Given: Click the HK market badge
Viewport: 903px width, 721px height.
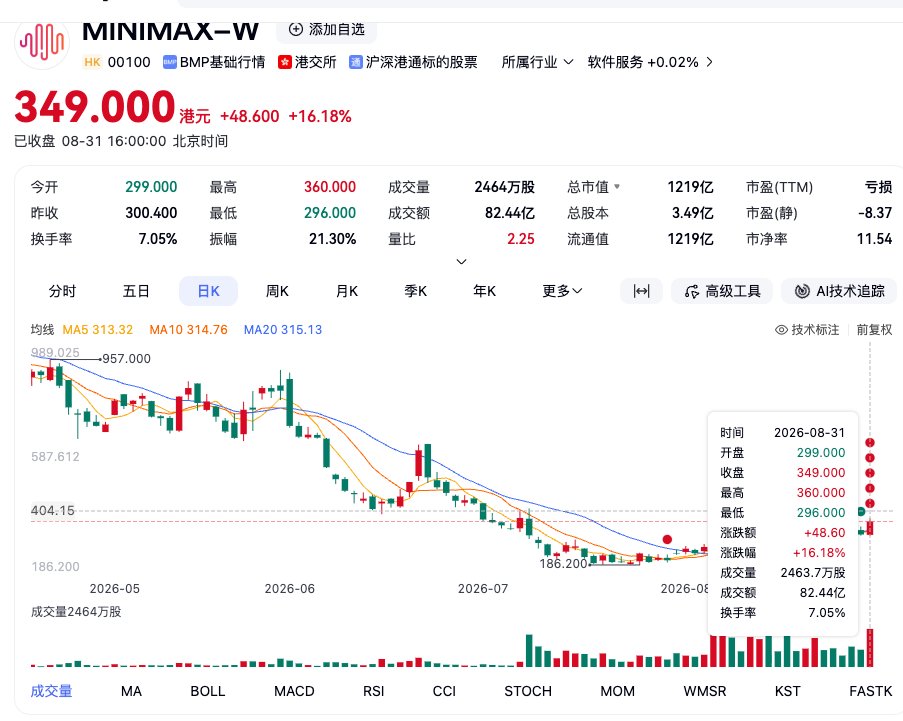Looking at the screenshot, I should click(x=92, y=62).
